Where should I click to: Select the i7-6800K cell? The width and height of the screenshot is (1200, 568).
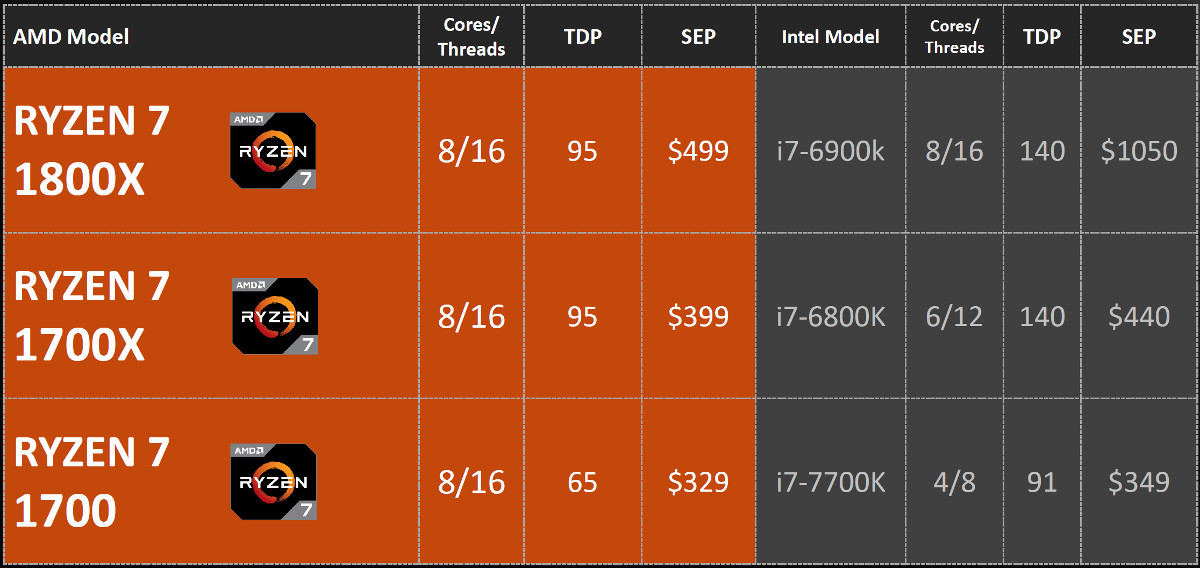click(x=830, y=316)
